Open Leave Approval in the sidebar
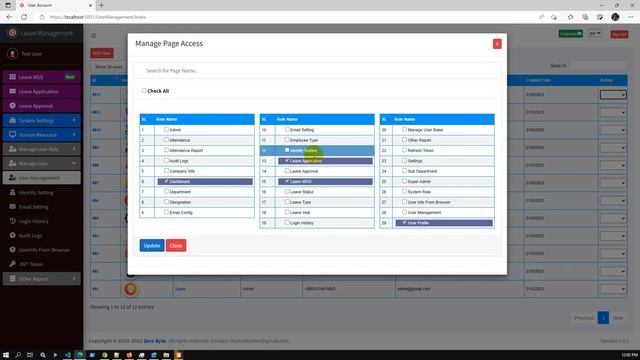Screen dimensions: 640x360 pos(42,106)
